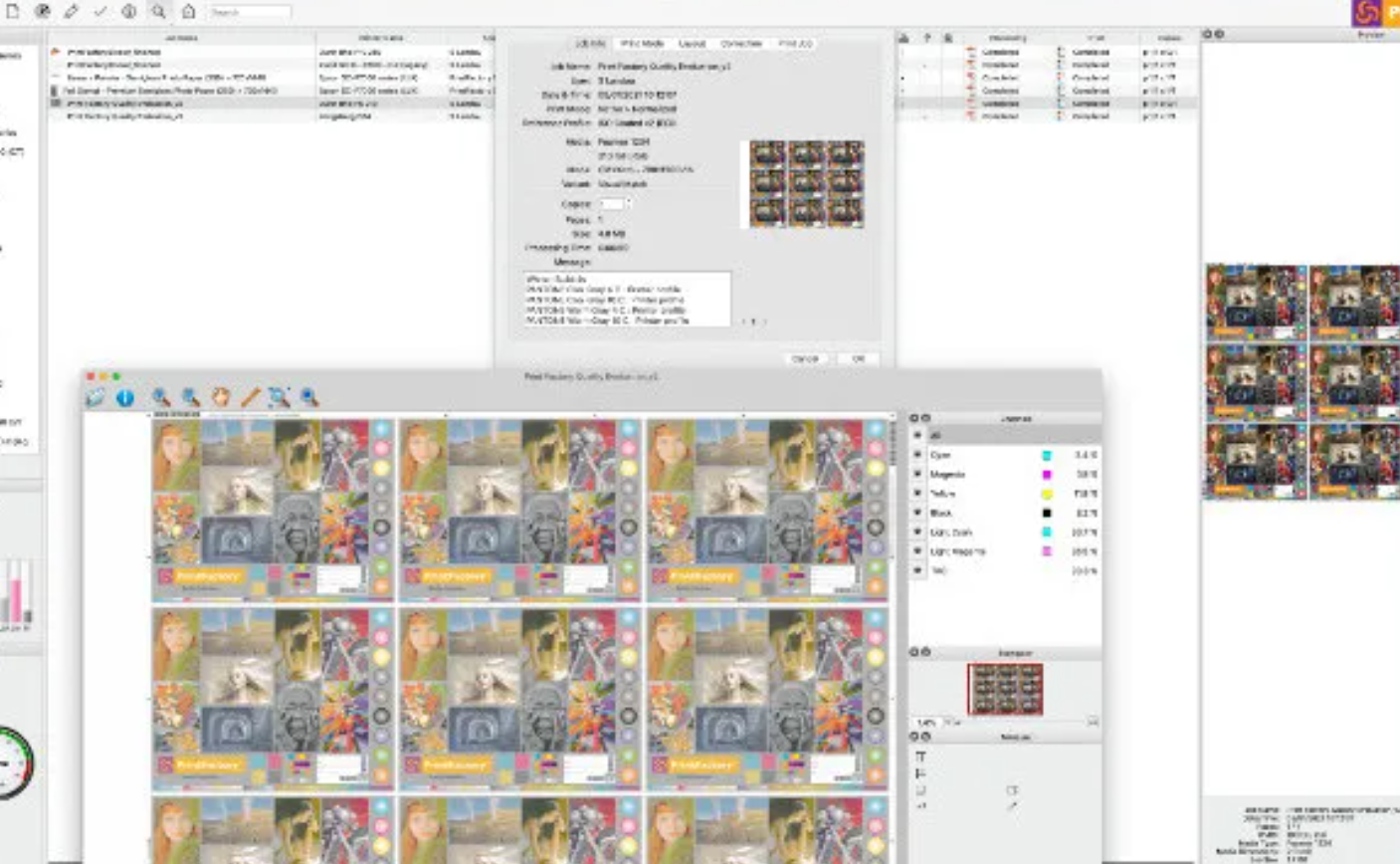Screen dimensions: 1400x864
Task: Open the app logo icon at top right
Action: 1366,12
